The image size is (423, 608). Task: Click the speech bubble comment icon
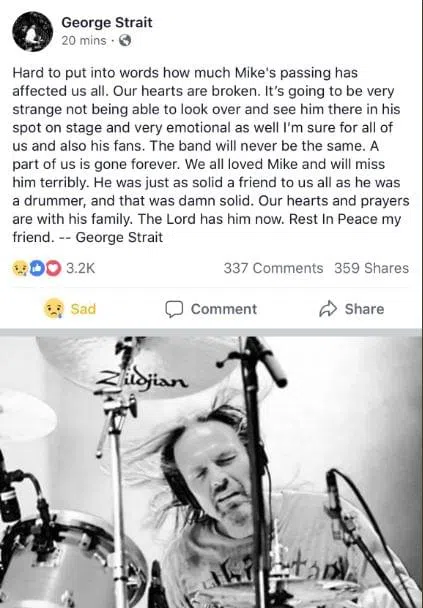(174, 309)
